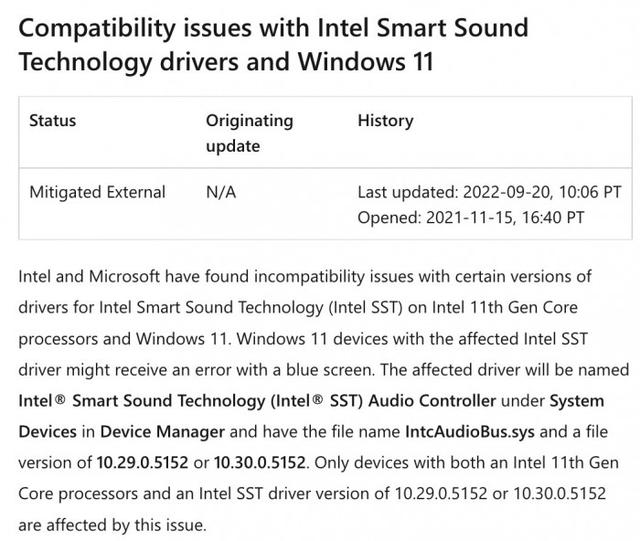Select the Status column header

click(53, 121)
